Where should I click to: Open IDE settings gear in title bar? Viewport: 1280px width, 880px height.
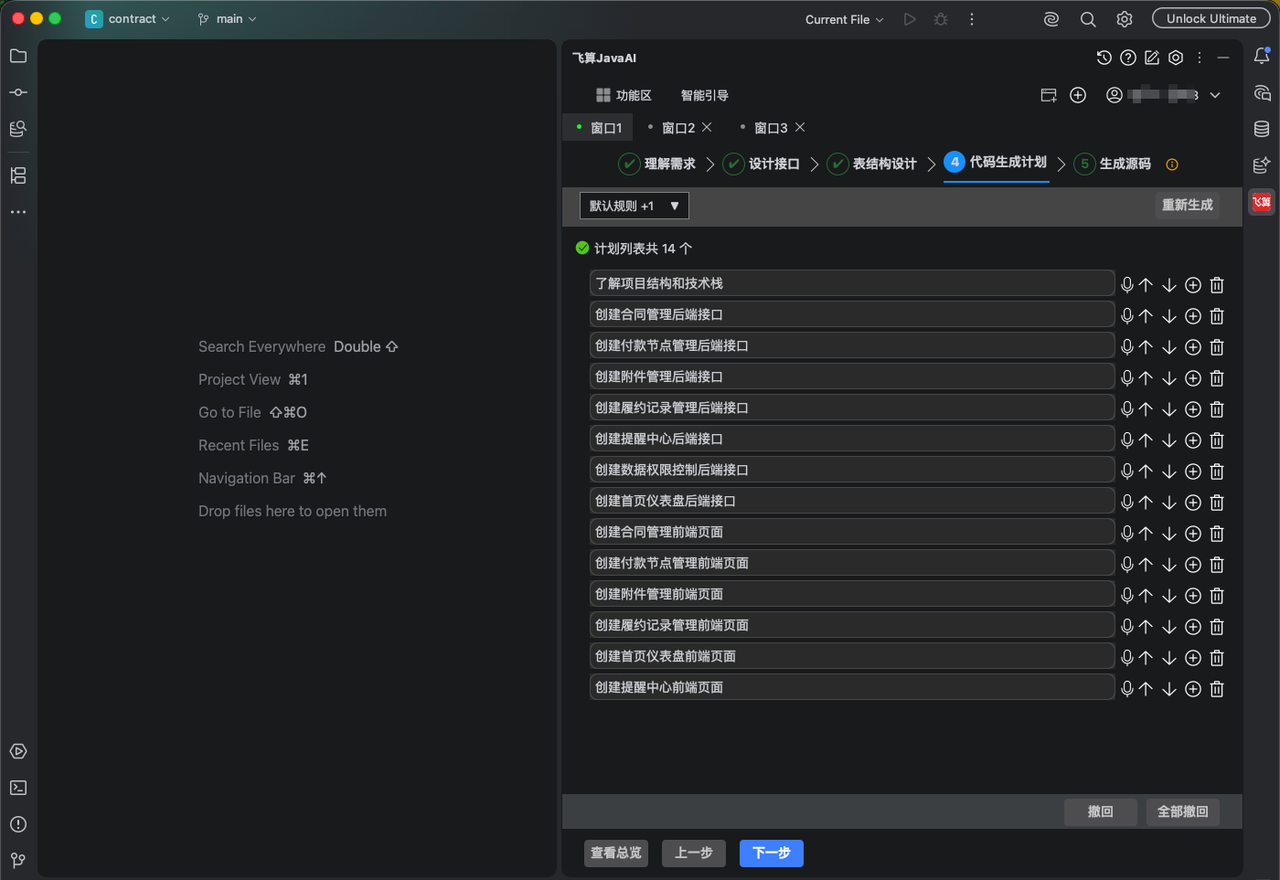1125,19
